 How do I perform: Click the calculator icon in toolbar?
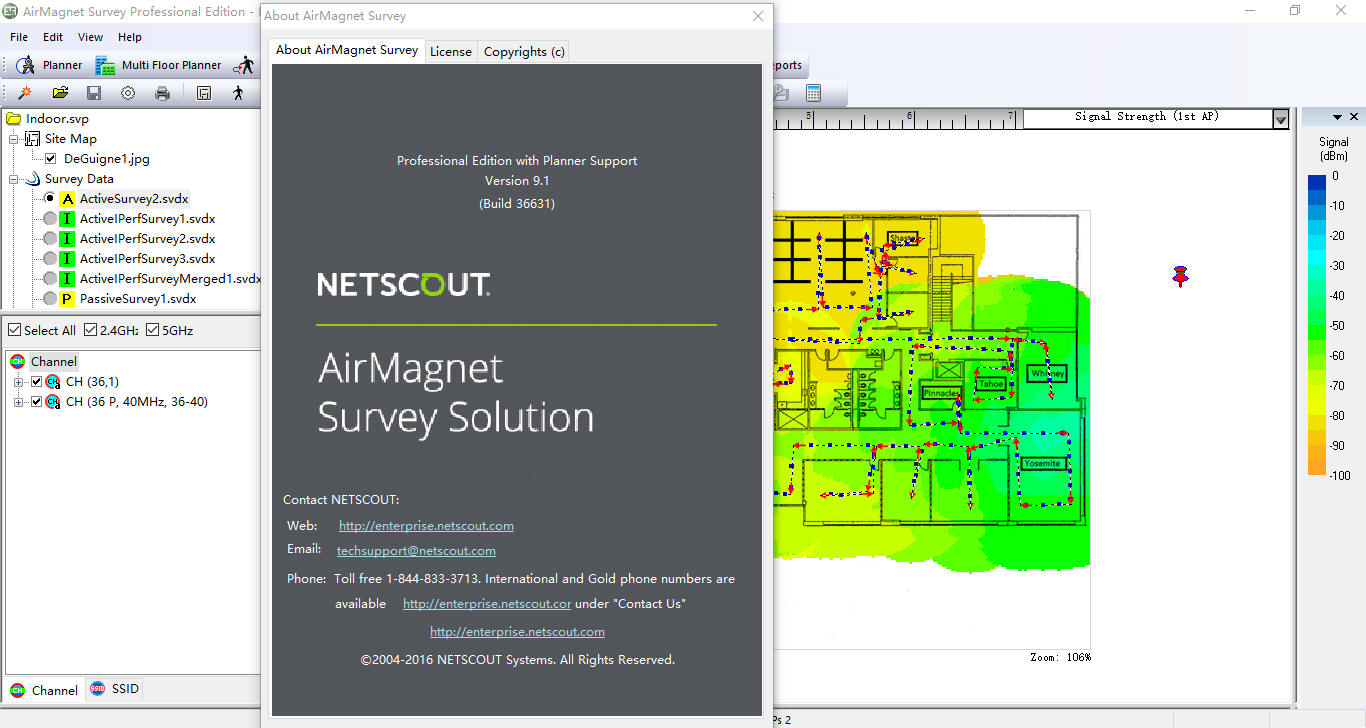coord(813,93)
